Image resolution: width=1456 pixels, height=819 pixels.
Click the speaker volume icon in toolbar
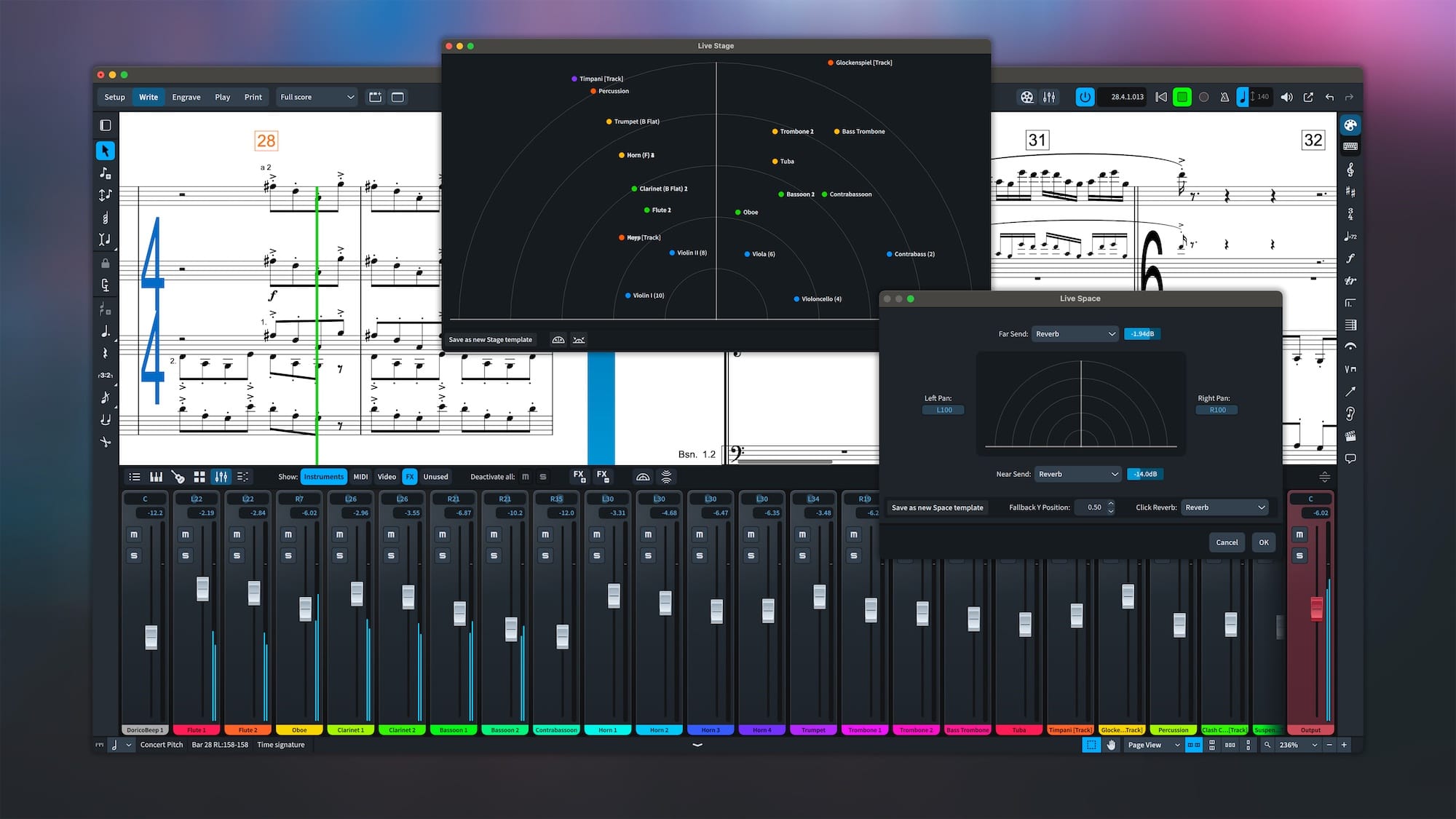tap(1286, 97)
